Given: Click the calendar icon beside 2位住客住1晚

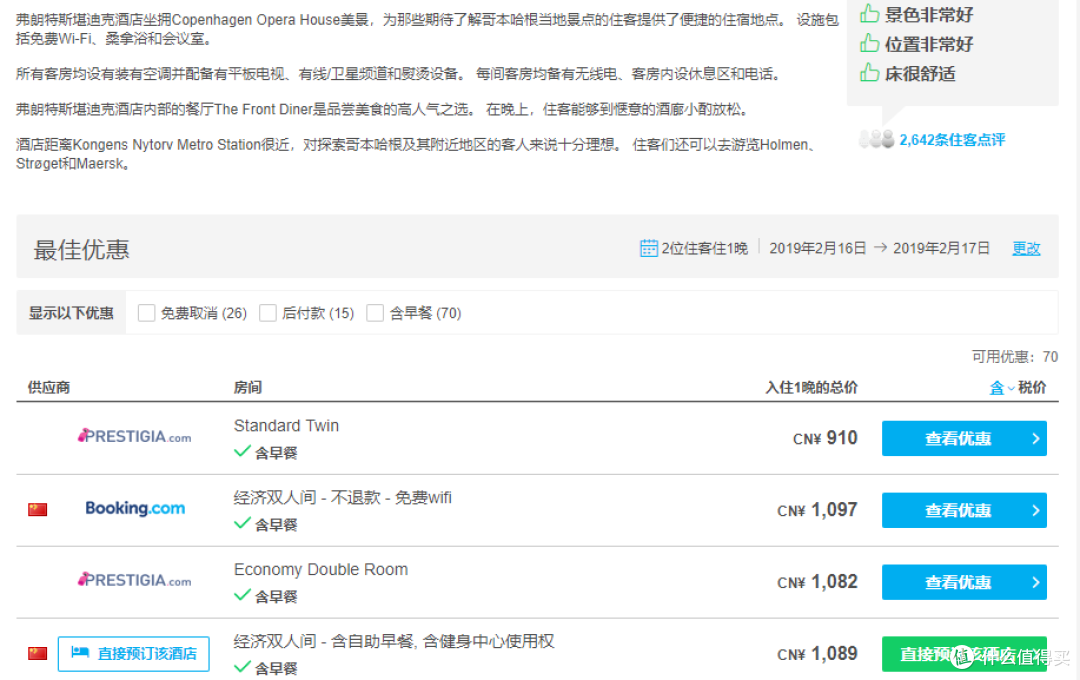Looking at the screenshot, I should point(648,248).
